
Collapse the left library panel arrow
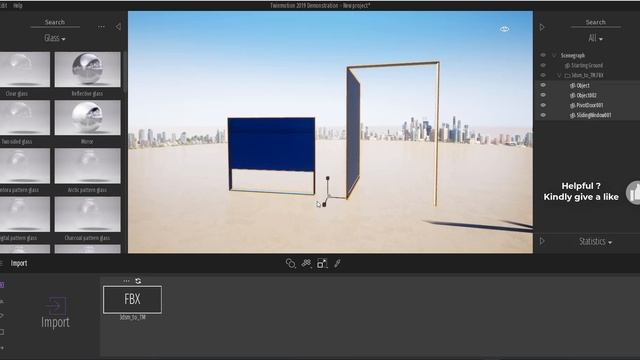[118, 27]
